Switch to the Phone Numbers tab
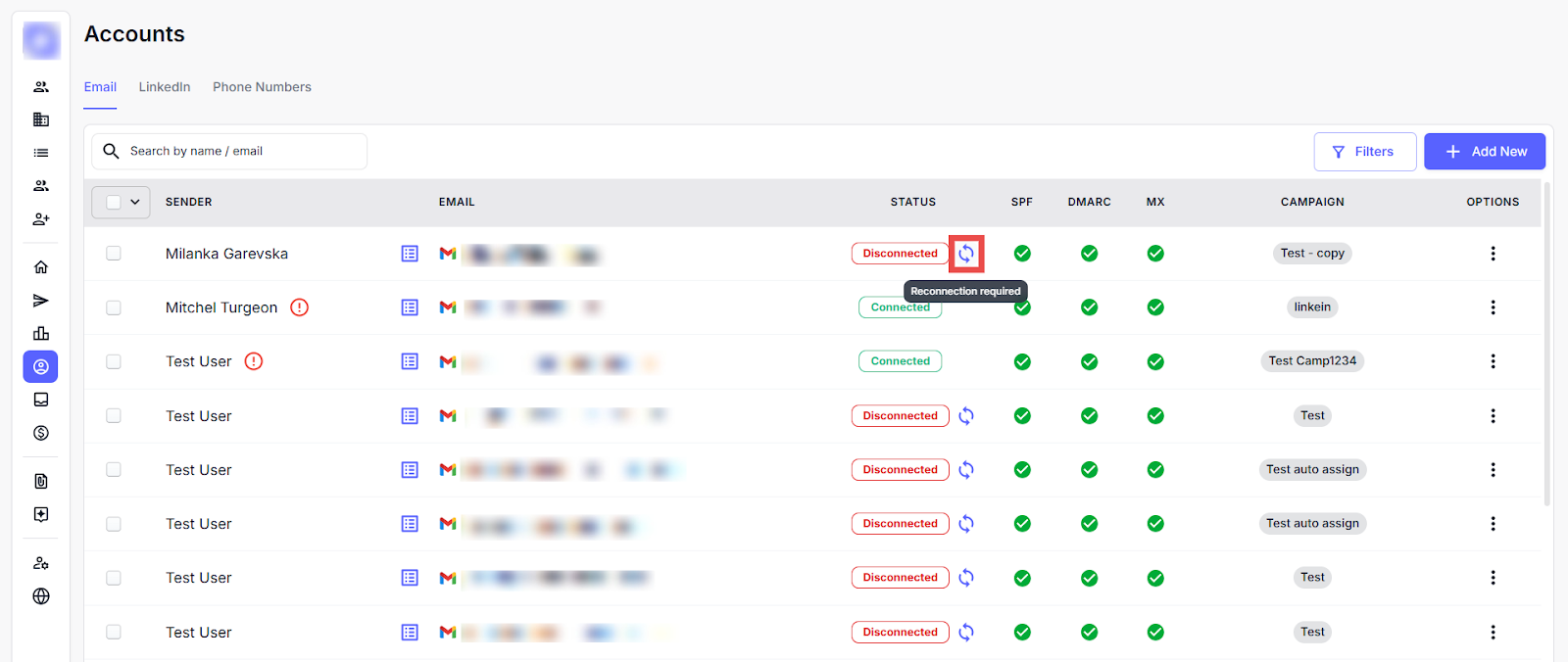1568x662 pixels. tap(262, 87)
